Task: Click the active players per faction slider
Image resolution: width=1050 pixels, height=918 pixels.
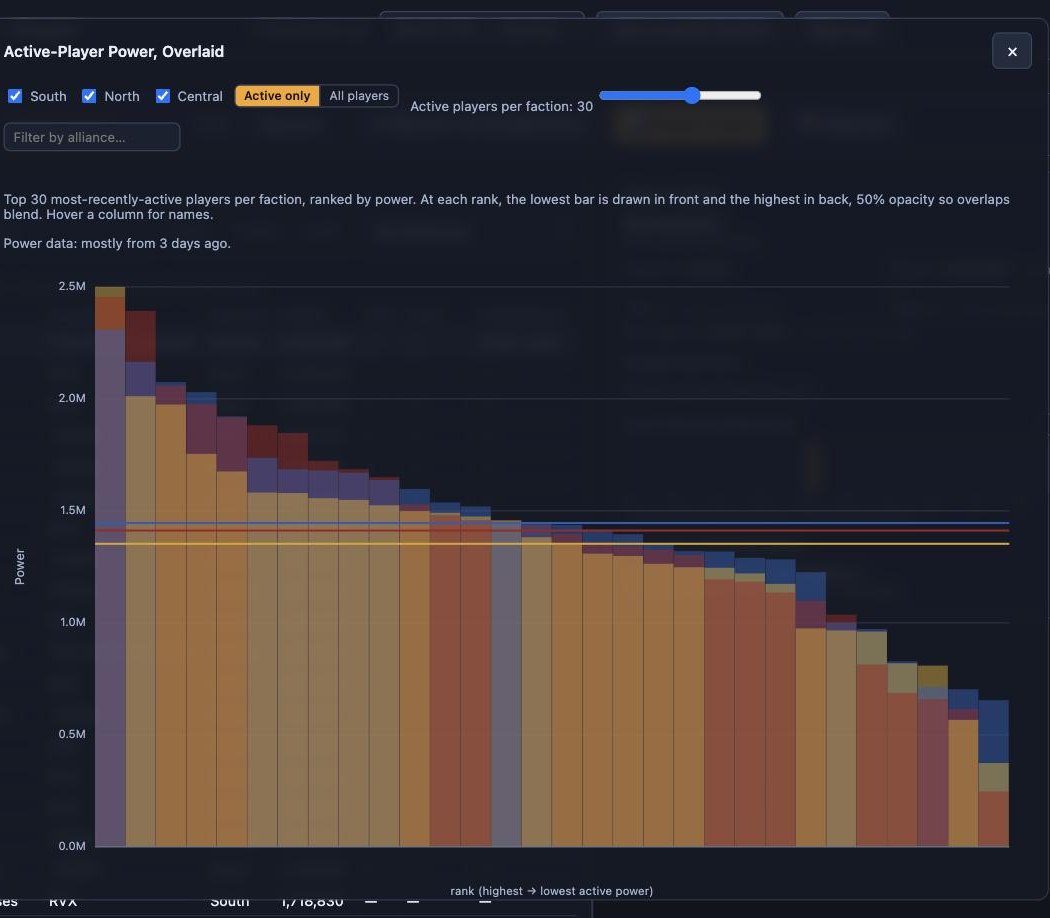Action: [x=680, y=95]
